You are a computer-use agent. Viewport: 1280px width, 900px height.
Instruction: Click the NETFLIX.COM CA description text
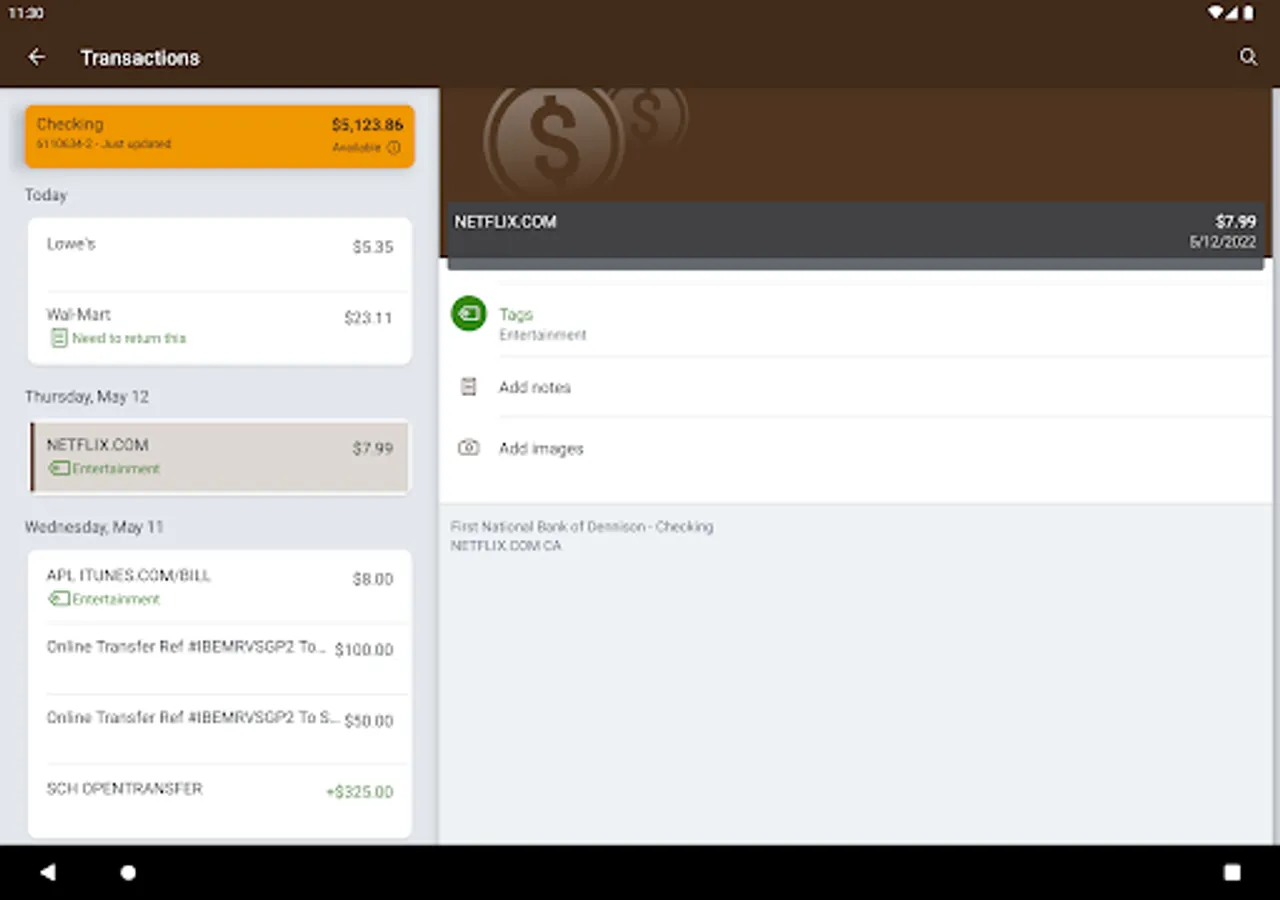tap(506, 546)
